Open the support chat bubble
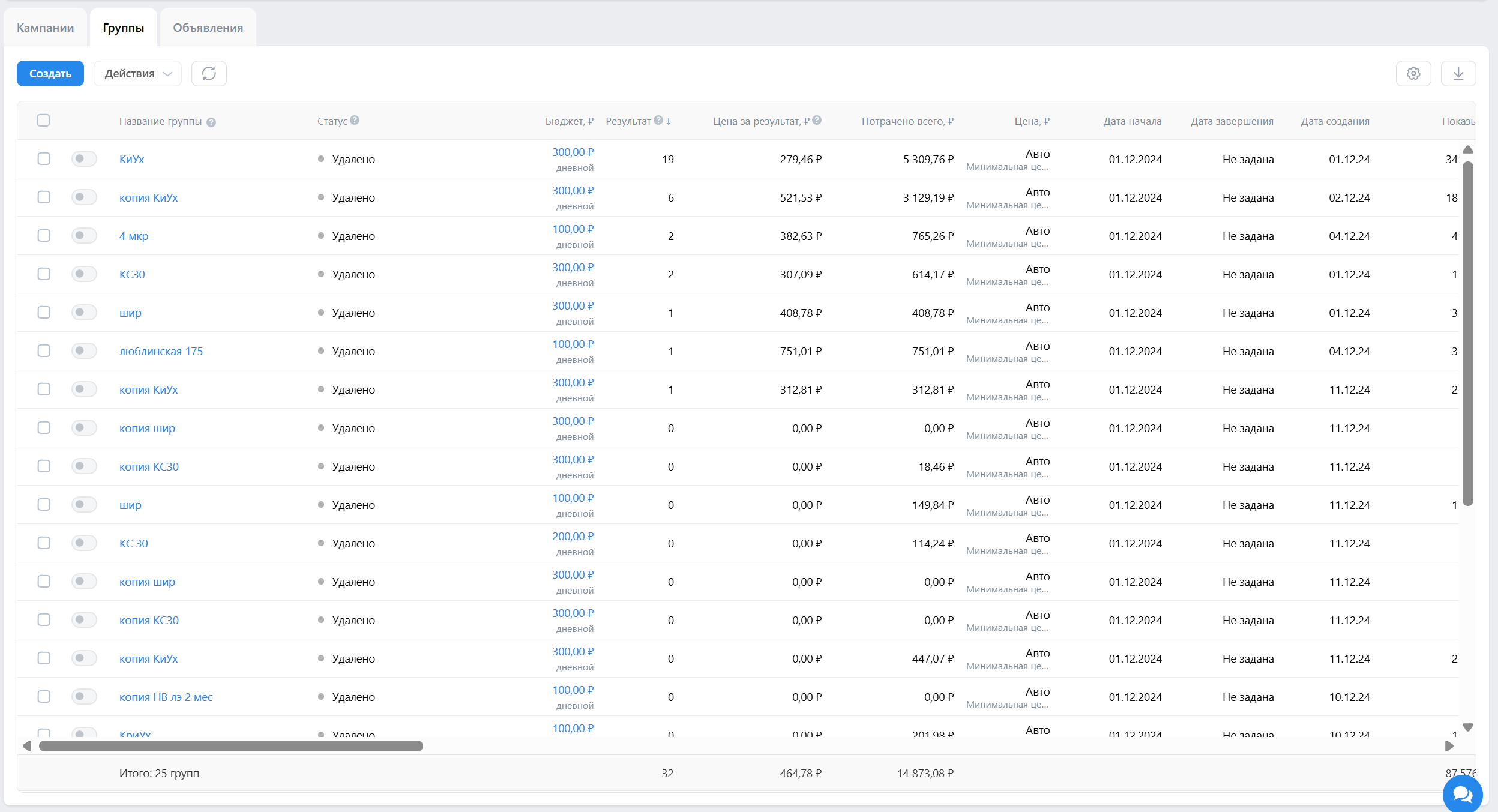The image size is (1498, 812). pos(1462,795)
